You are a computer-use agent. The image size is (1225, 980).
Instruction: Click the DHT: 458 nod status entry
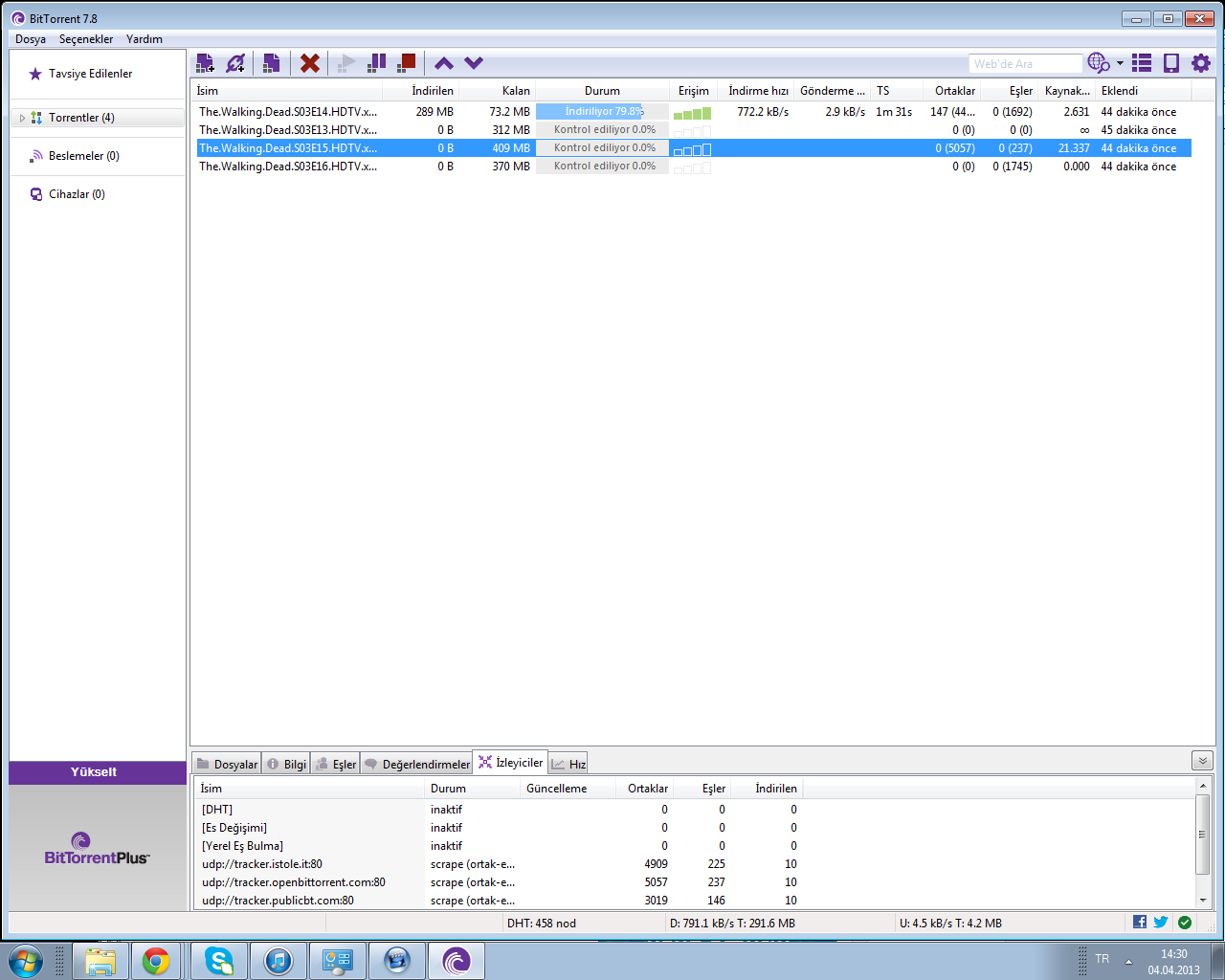tap(542, 924)
